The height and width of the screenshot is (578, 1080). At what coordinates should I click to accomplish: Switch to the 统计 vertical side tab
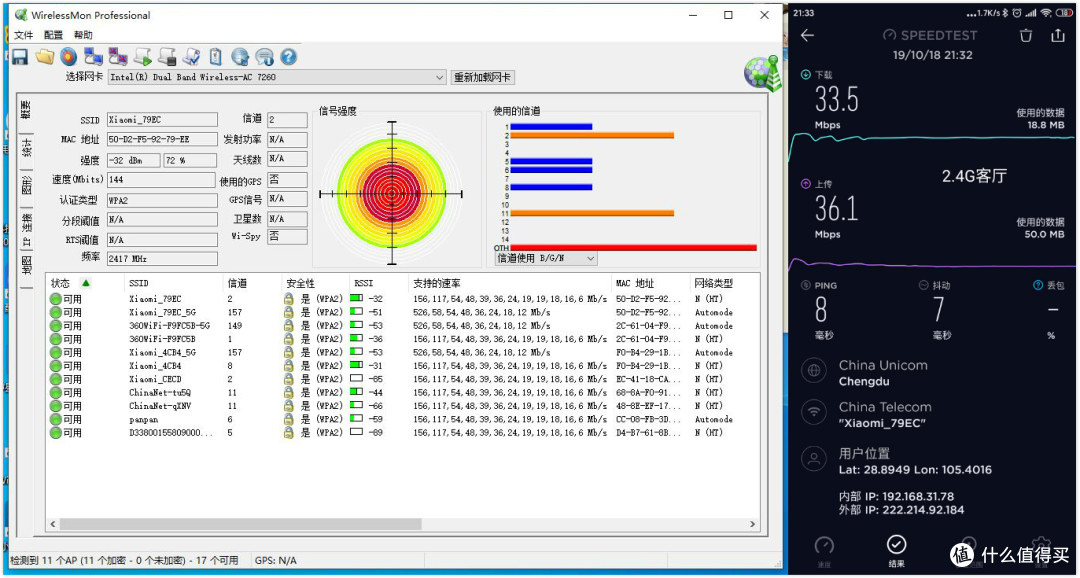(x=26, y=149)
